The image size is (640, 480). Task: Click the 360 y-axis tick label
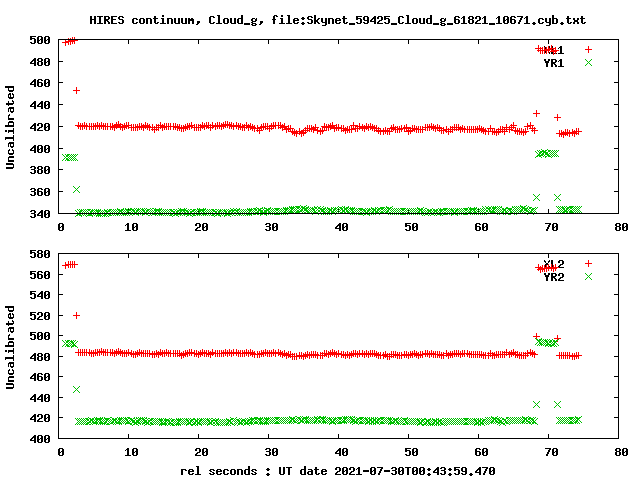(40, 192)
